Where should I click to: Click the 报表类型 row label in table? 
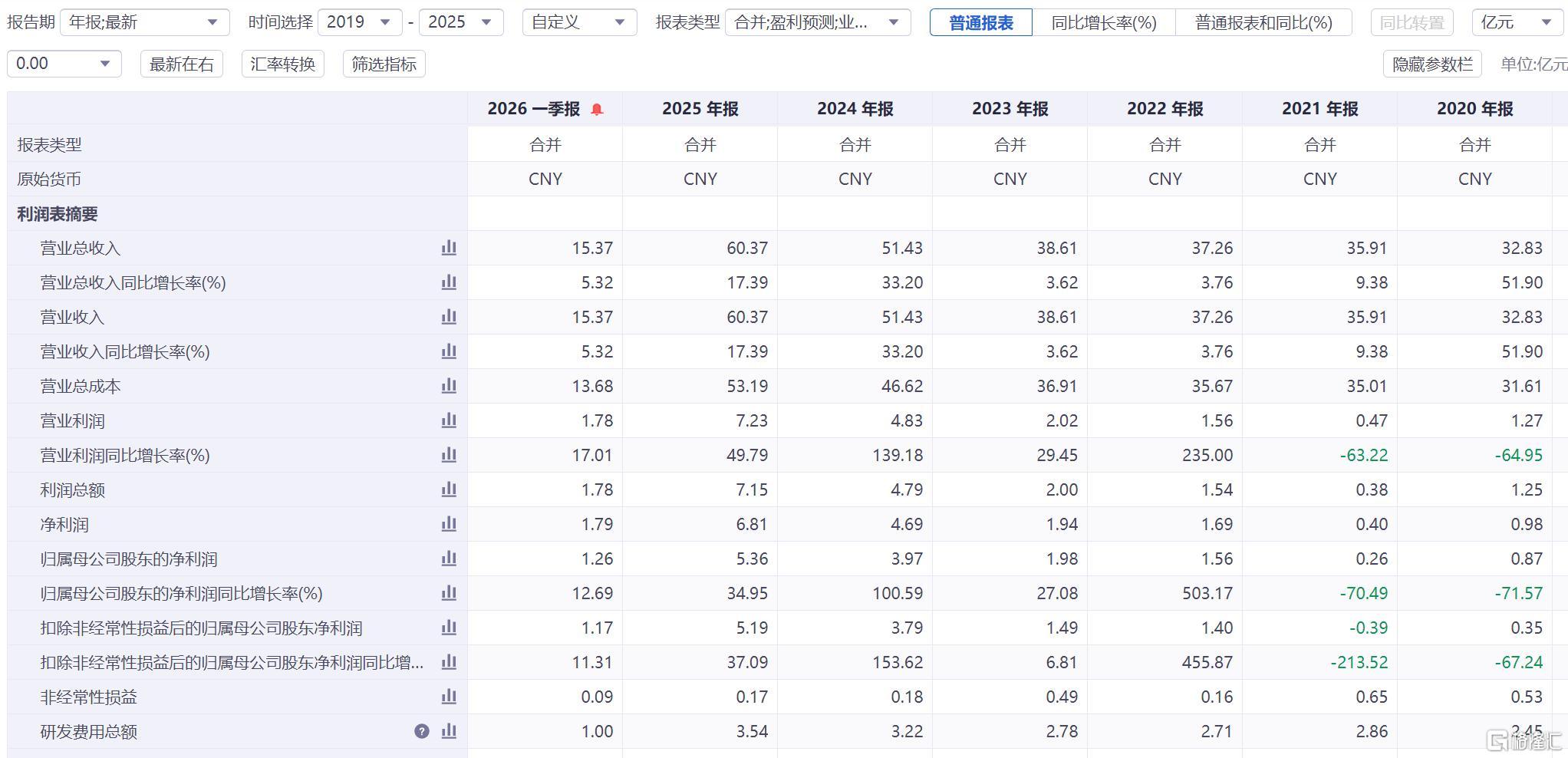(49, 144)
